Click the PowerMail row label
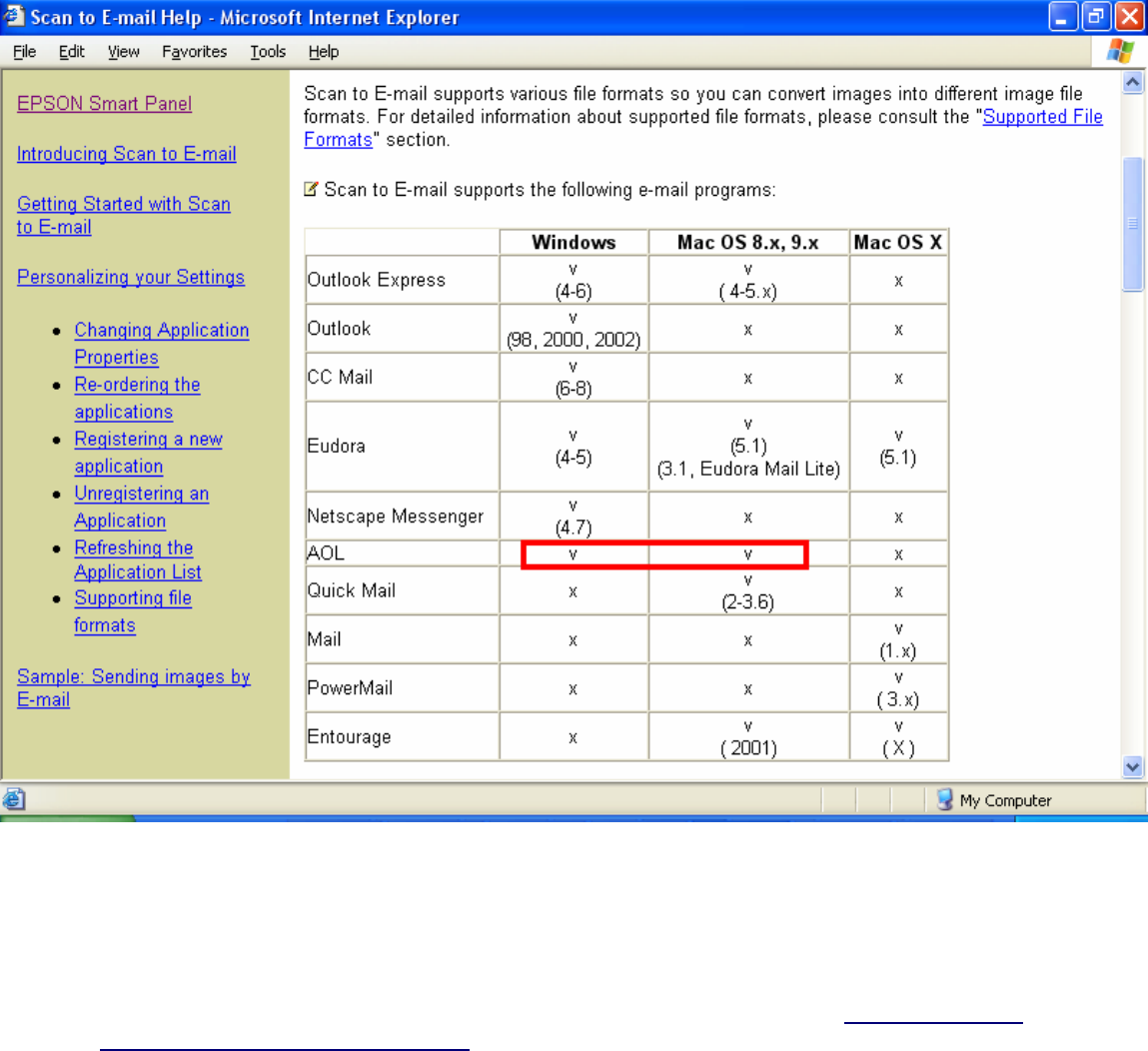The width and height of the screenshot is (1148, 1051). click(x=350, y=688)
